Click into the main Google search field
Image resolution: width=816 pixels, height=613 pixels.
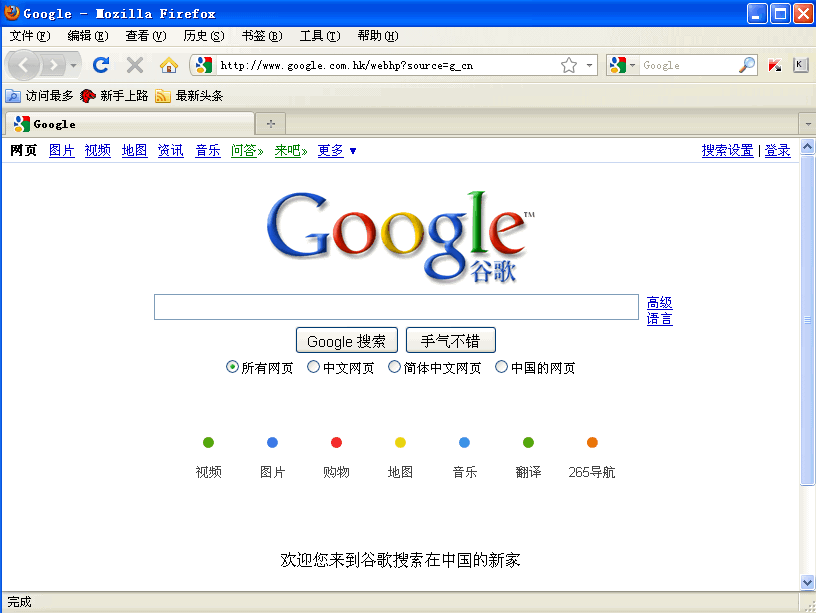click(396, 307)
